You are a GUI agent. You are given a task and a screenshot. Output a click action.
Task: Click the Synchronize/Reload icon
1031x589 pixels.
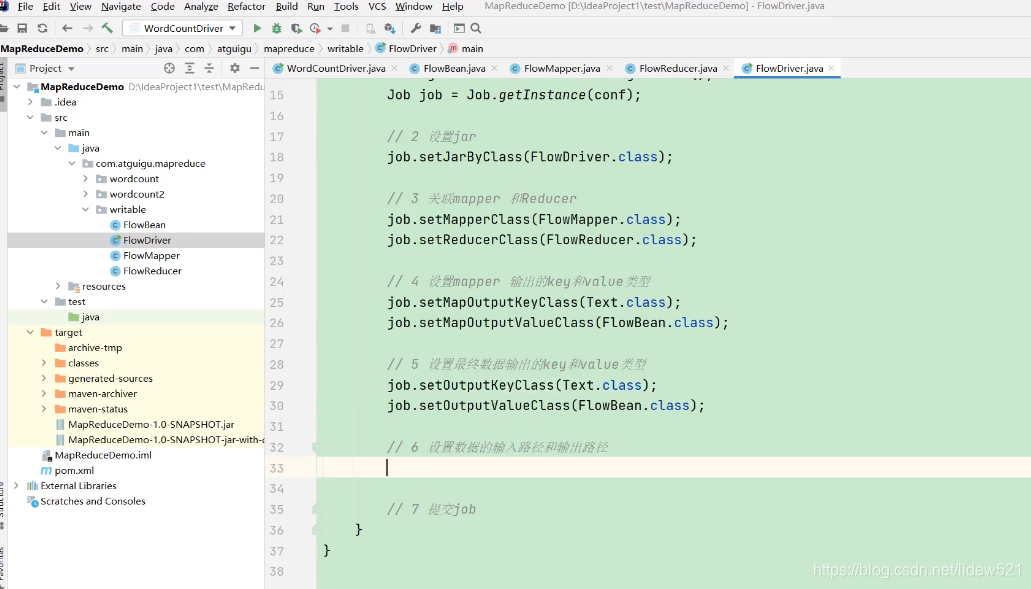(43, 28)
